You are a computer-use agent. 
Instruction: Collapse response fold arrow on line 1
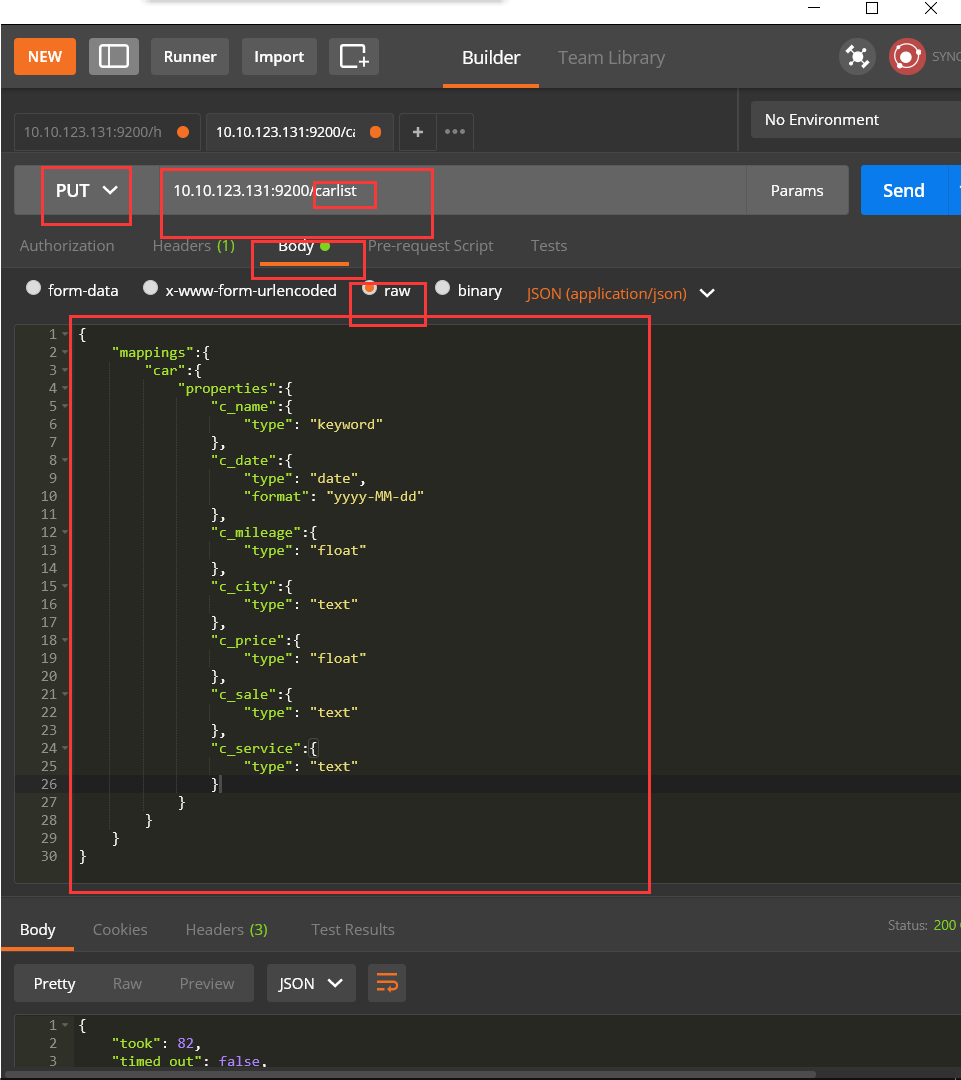pos(65,1026)
